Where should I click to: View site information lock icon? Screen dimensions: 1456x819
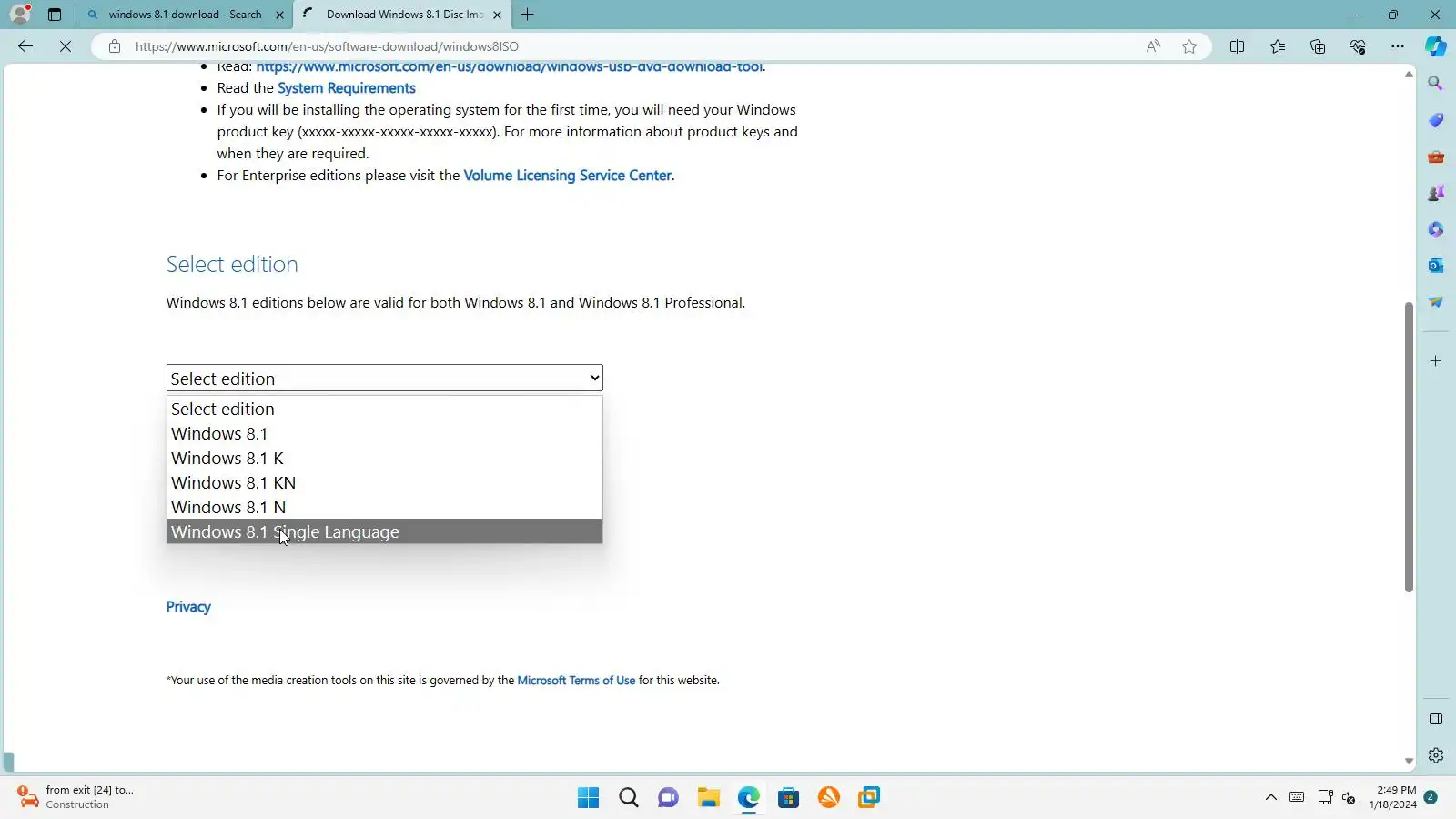pos(115,46)
